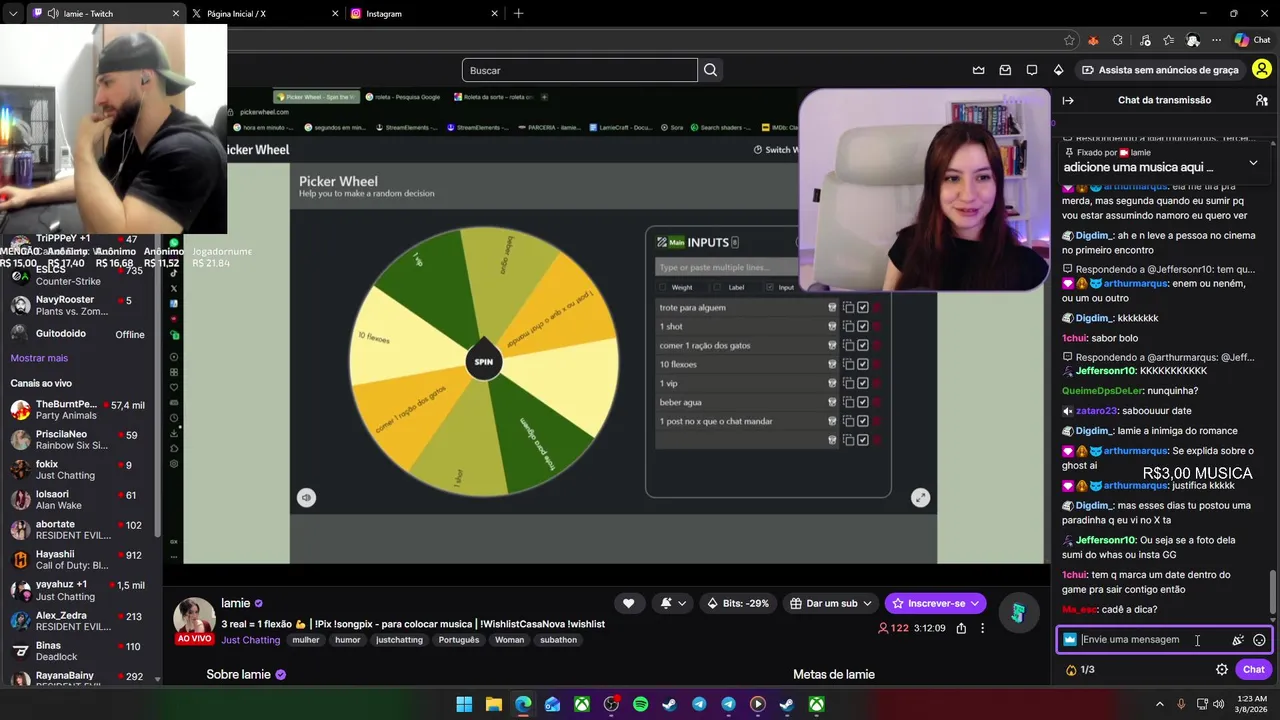Image resolution: width=1280 pixels, height=720 pixels.
Task: Open the media control music icon
Action: pyautogui.click(x=1143, y=40)
